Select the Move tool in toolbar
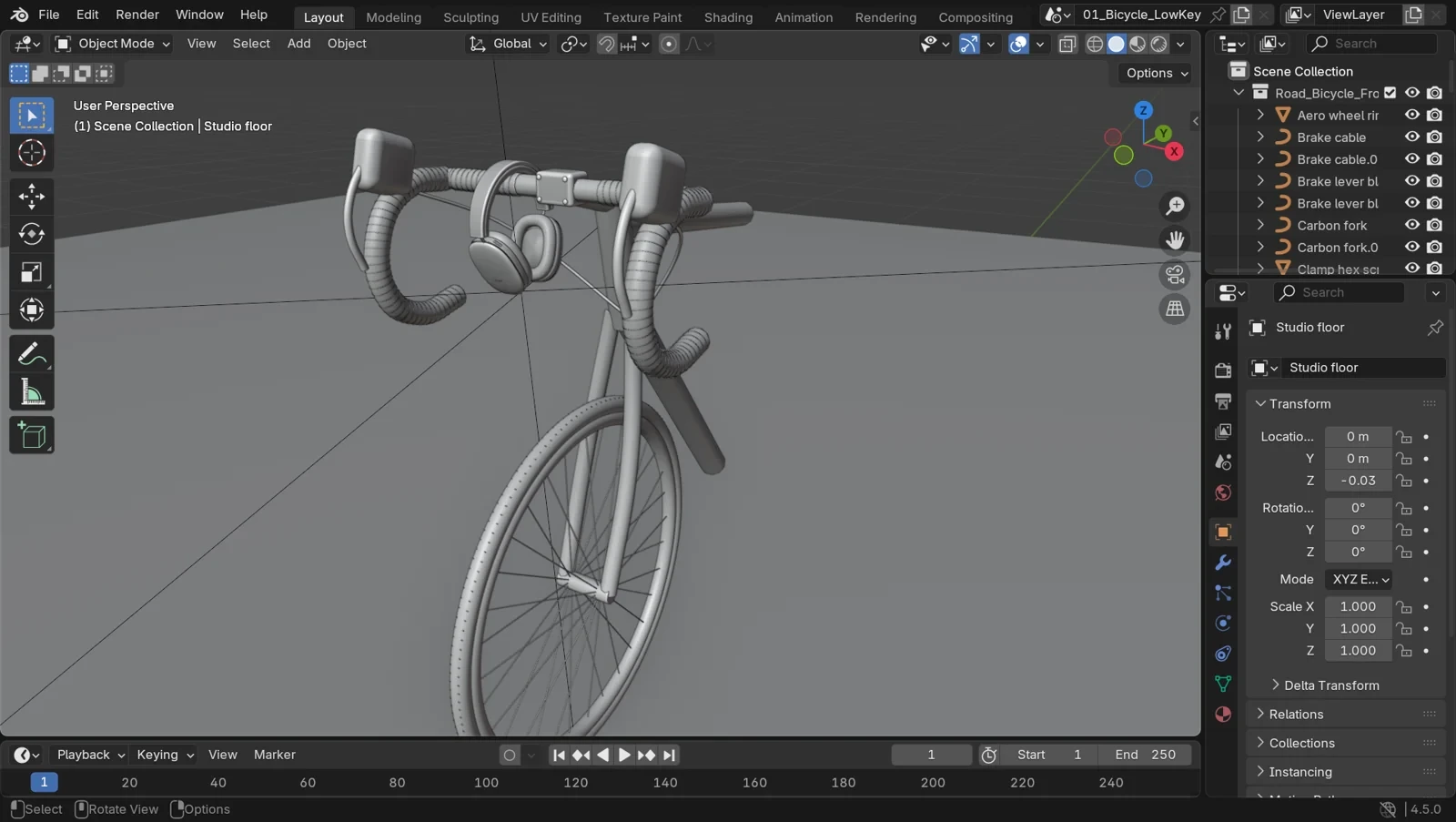The image size is (1456, 822). point(32,196)
